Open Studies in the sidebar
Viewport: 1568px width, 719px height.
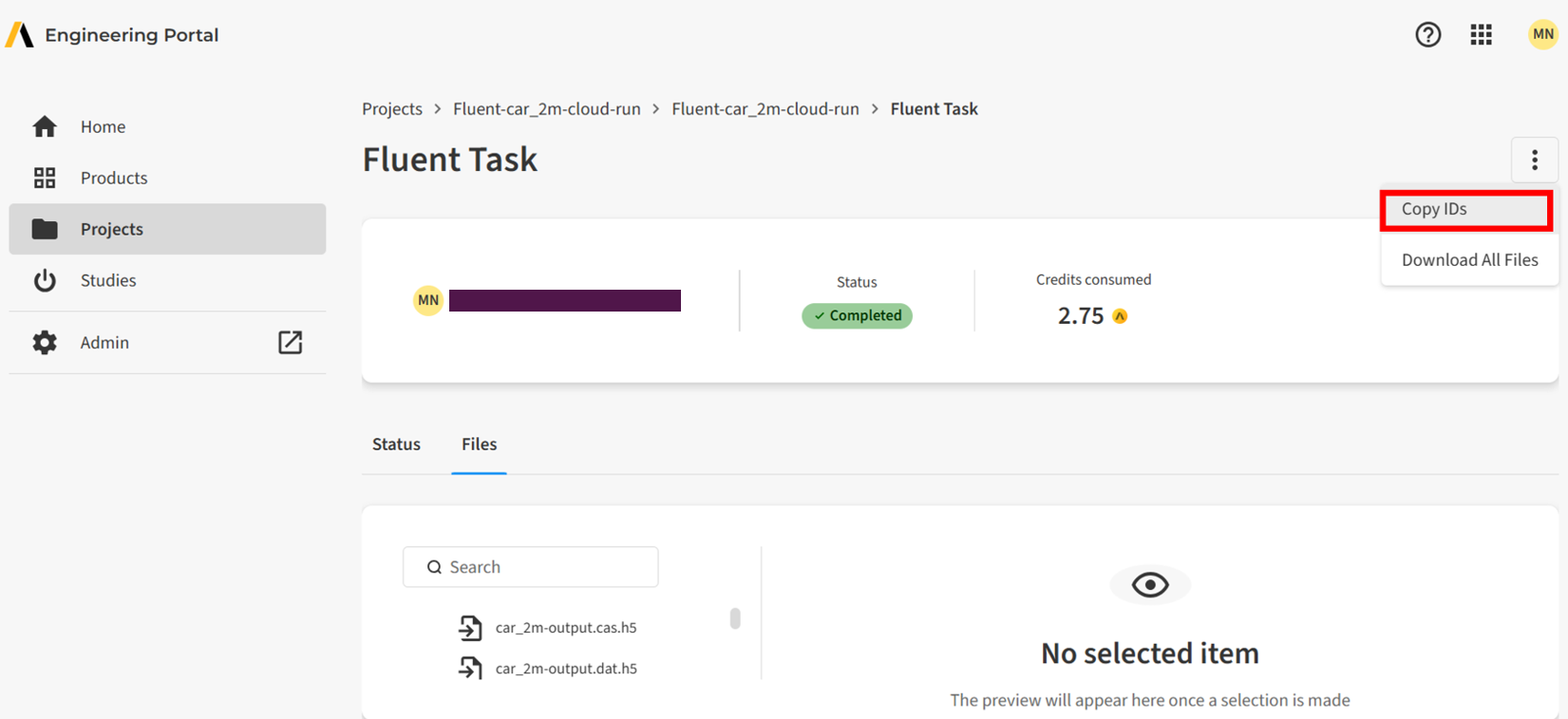[167, 280]
